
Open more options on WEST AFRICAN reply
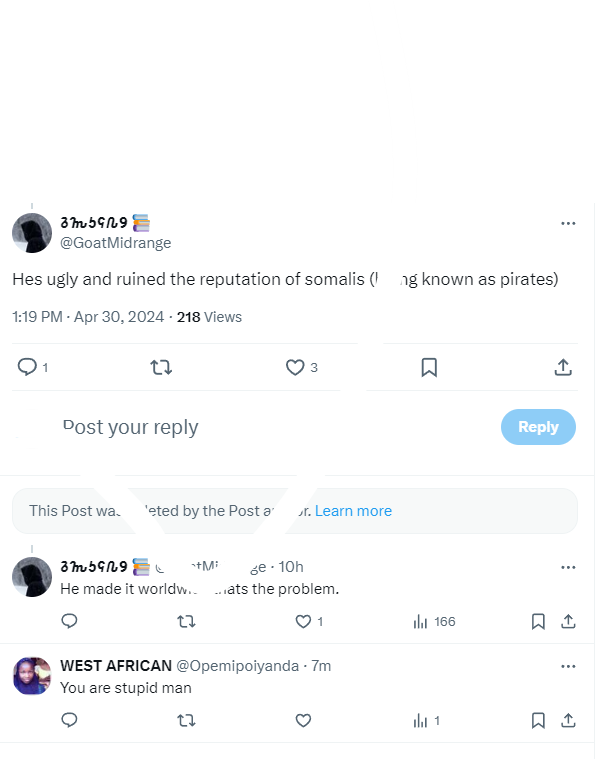point(568,667)
